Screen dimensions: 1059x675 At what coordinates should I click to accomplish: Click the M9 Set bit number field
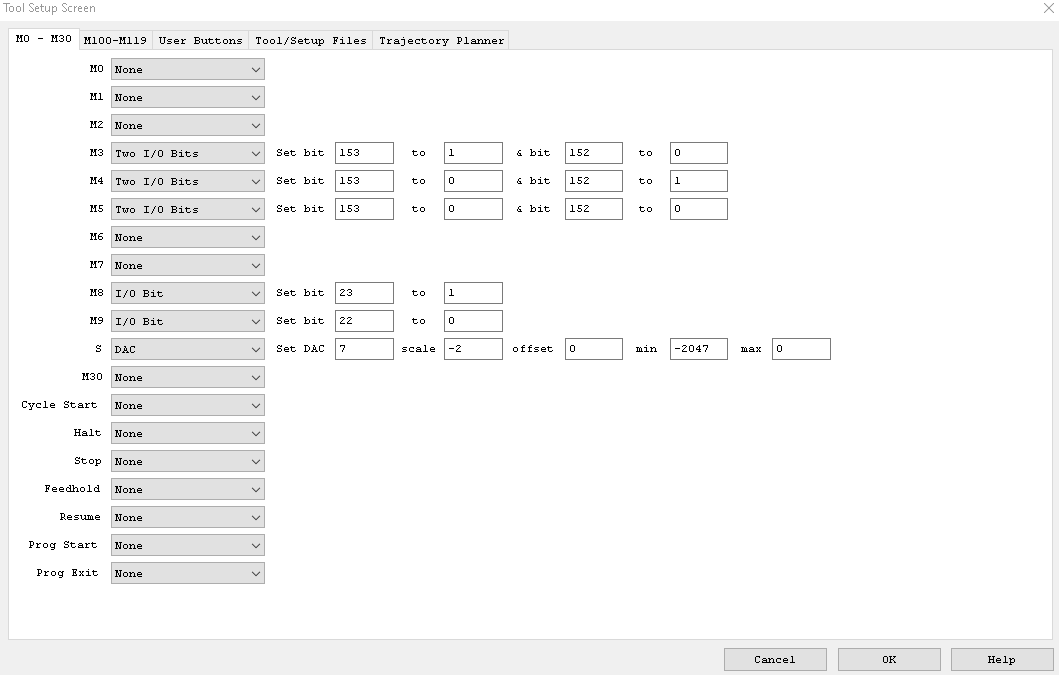pyautogui.click(x=364, y=322)
